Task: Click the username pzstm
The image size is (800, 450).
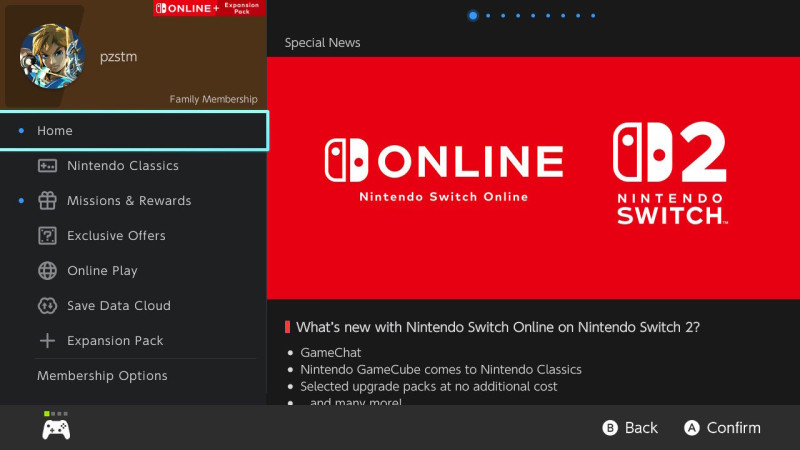Action: [118, 56]
